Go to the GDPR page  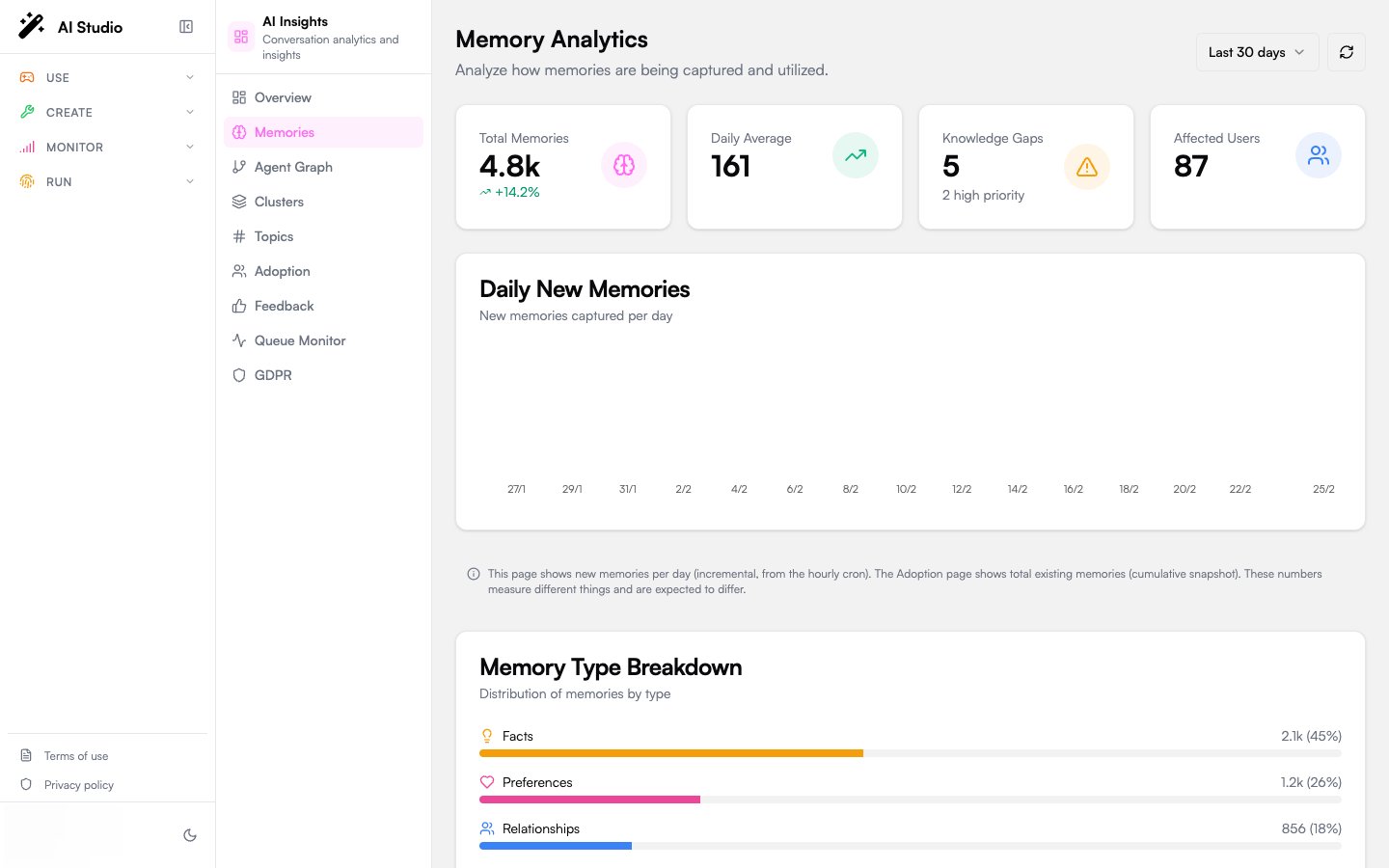tap(323, 375)
